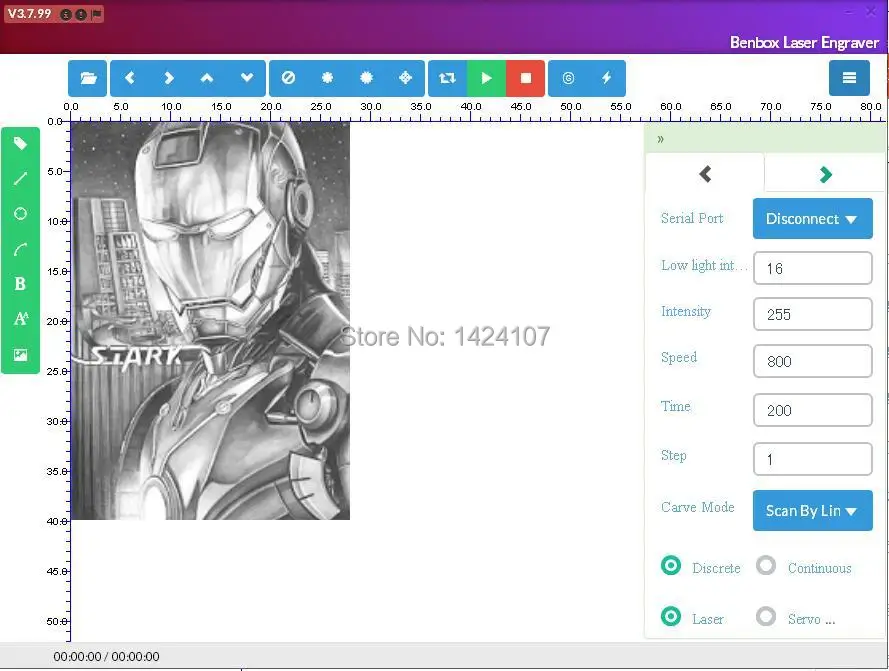Viewport: 889px width, 671px height.
Task: Click the strong laser large sun icon
Action: [366, 78]
